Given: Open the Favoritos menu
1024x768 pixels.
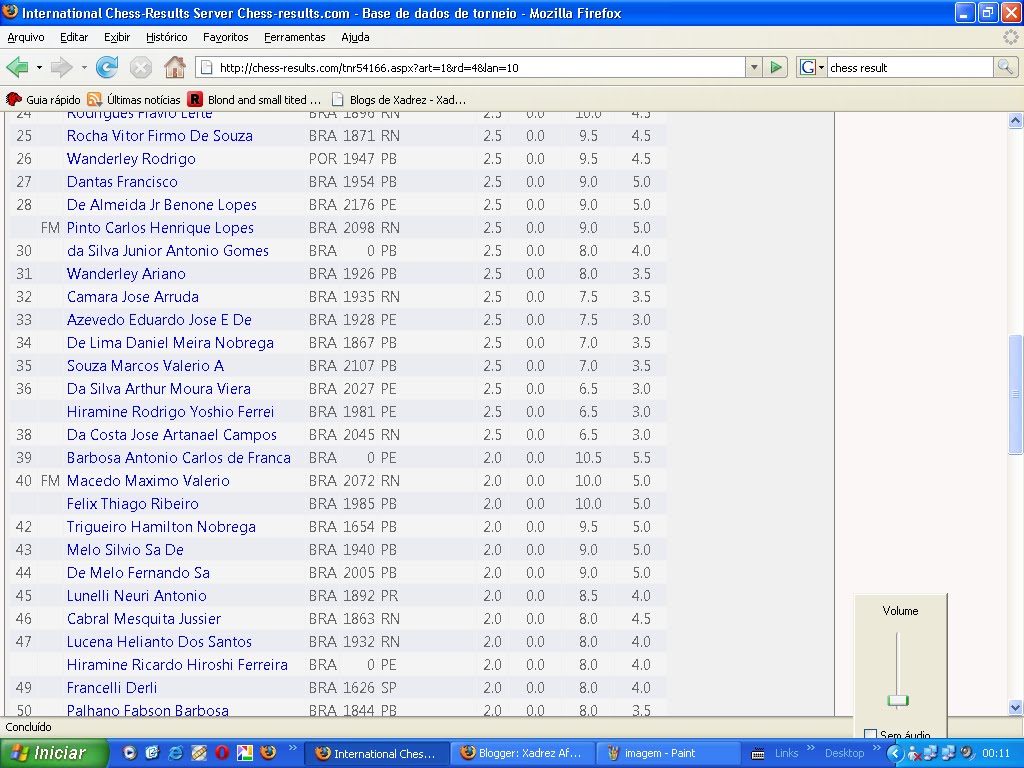Looking at the screenshot, I should pyautogui.click(x=225, y=37).
